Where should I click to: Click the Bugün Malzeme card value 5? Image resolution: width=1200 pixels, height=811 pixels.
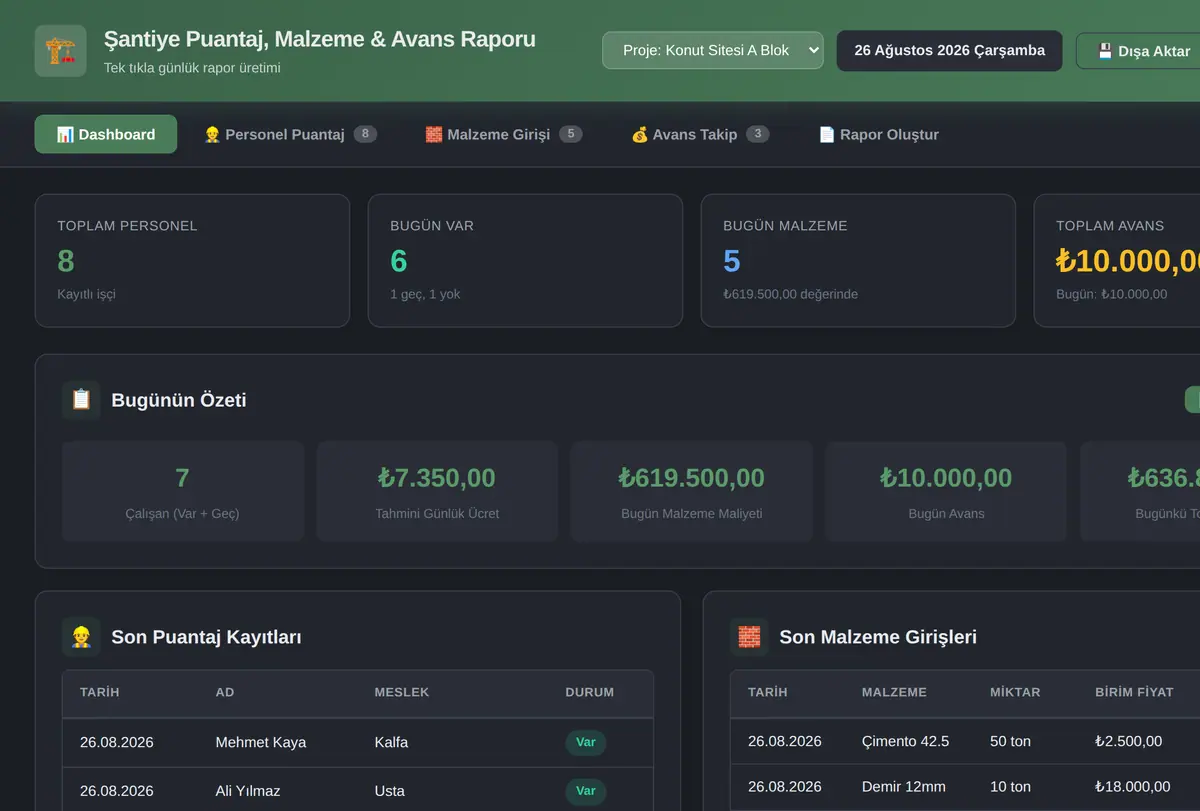[x=732, y=261]
